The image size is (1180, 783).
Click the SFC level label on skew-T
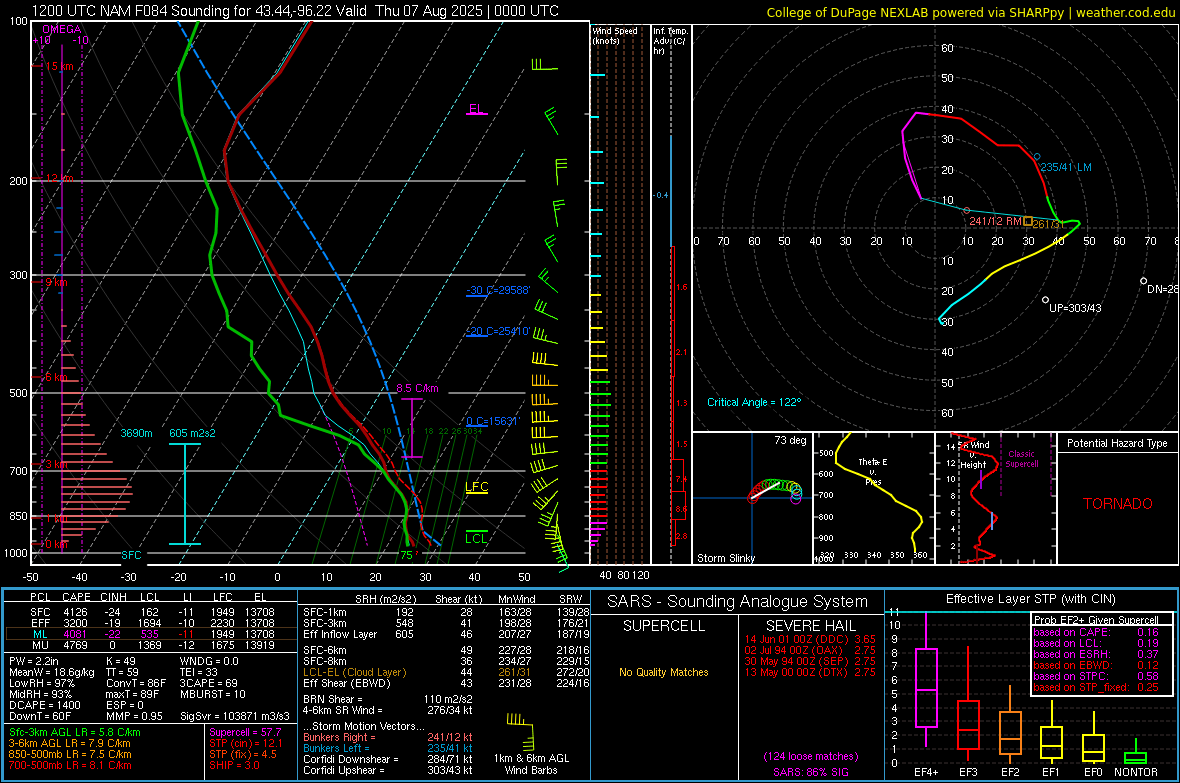coord(131,555)
